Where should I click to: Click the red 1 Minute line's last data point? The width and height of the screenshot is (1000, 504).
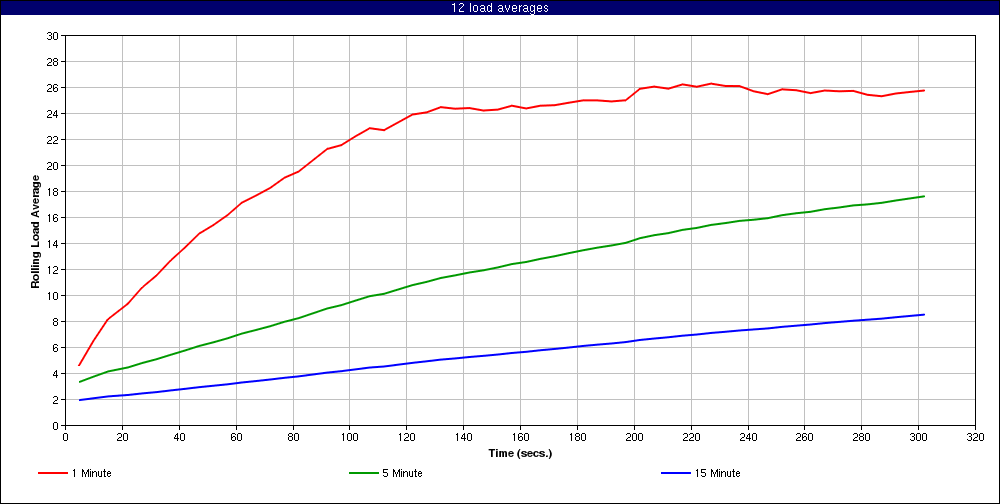pyautogui.click(x=924, y=91)
